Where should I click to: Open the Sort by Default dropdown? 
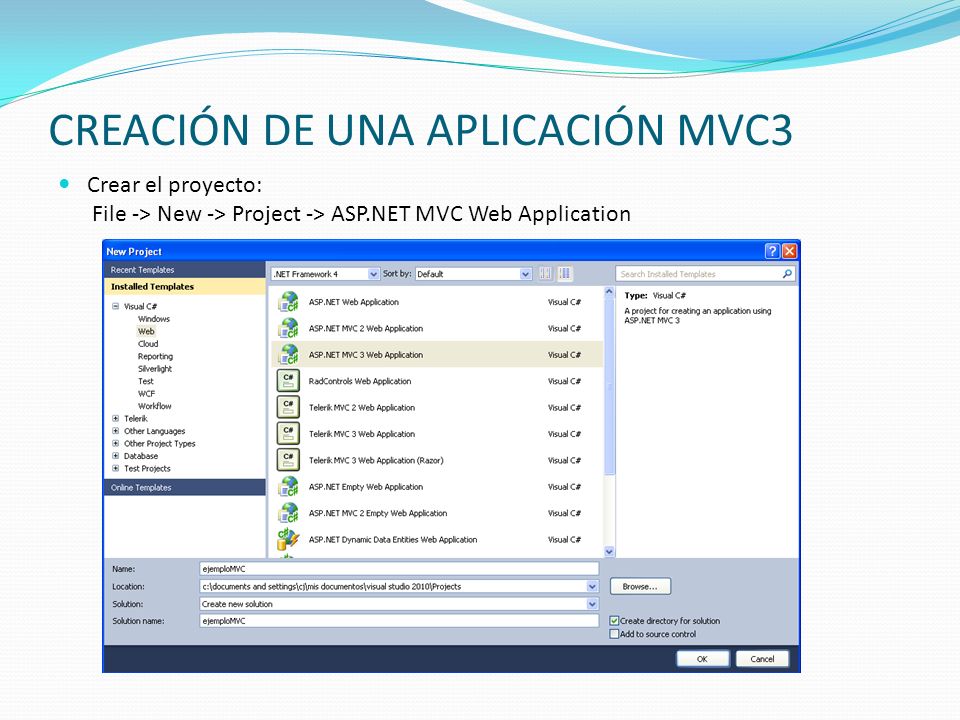(525, 274)
